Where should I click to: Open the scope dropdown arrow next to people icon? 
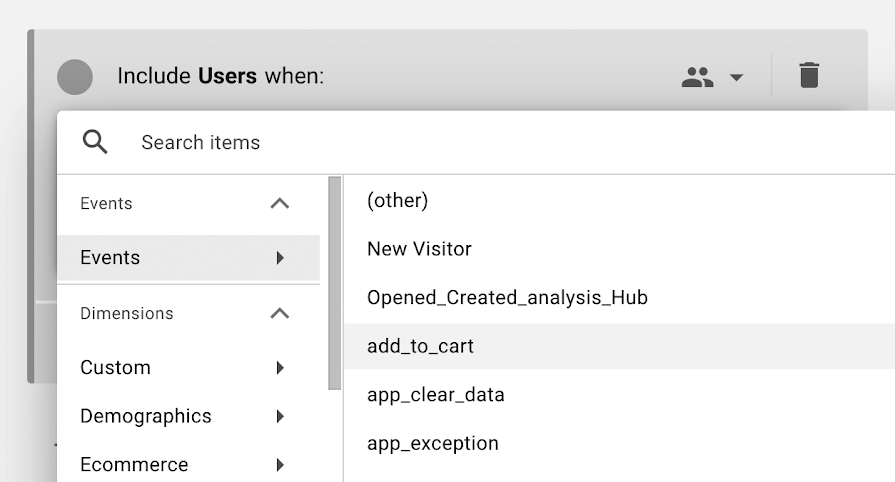(x=736, y=77)
